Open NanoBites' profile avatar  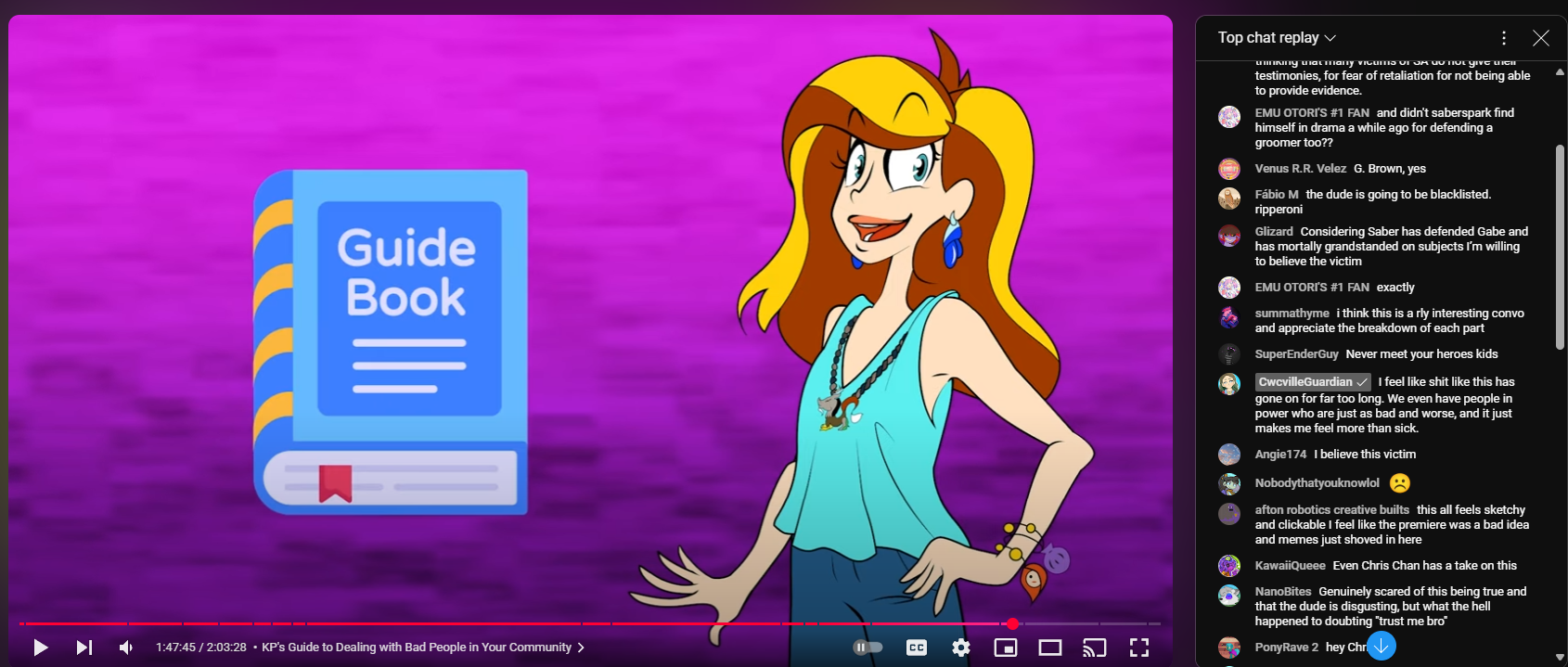click(1229, 596)
